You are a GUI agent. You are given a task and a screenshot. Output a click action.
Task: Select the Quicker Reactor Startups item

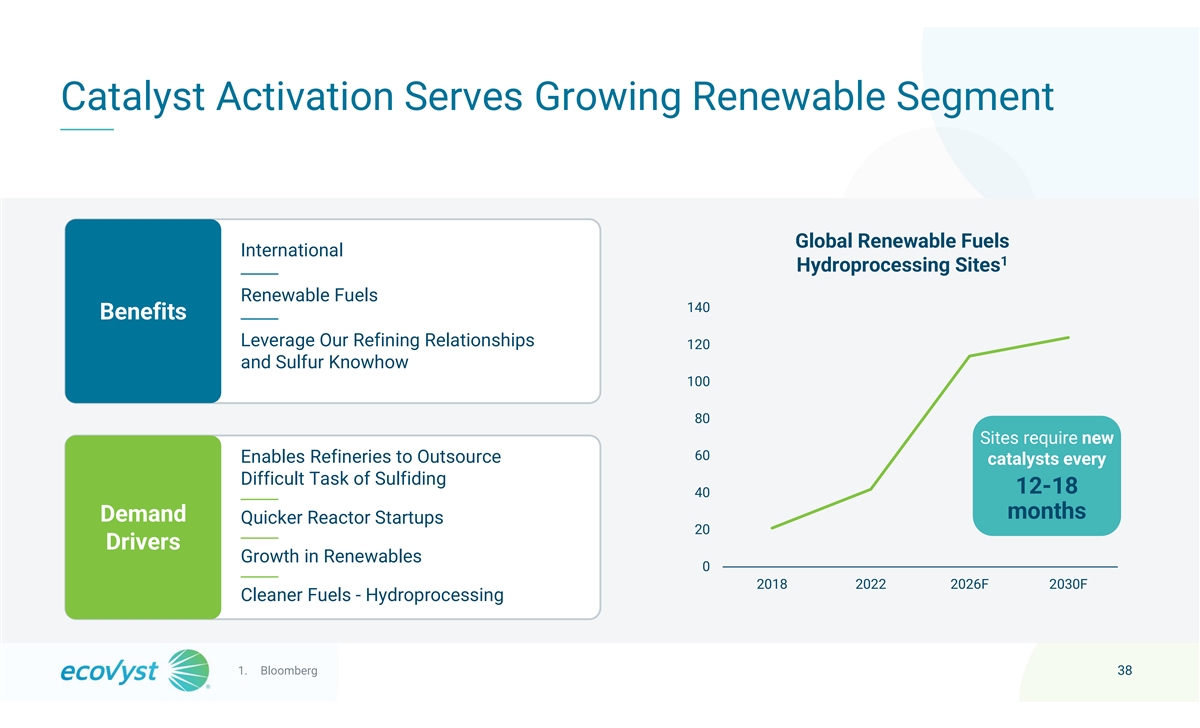click(x=342, y=518)
